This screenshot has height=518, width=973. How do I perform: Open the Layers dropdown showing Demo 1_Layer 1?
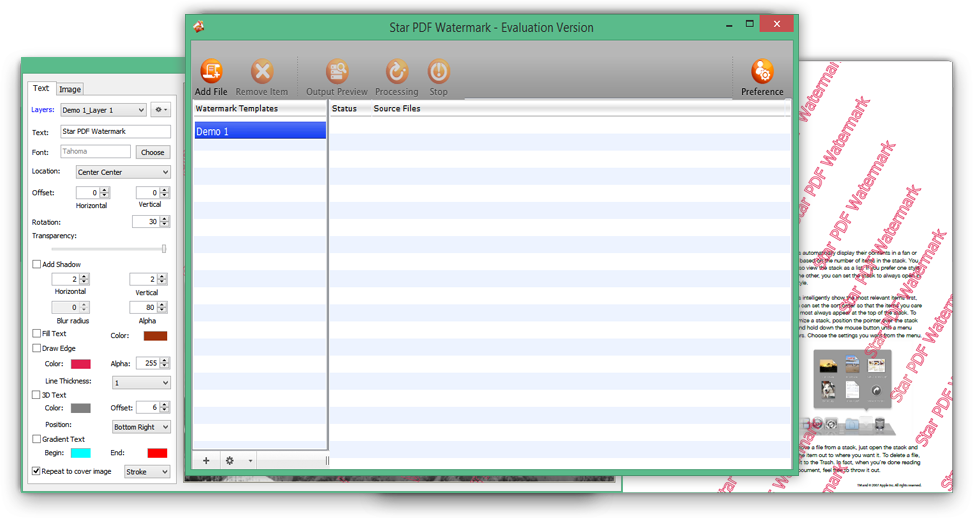click(x=102, y=110)
